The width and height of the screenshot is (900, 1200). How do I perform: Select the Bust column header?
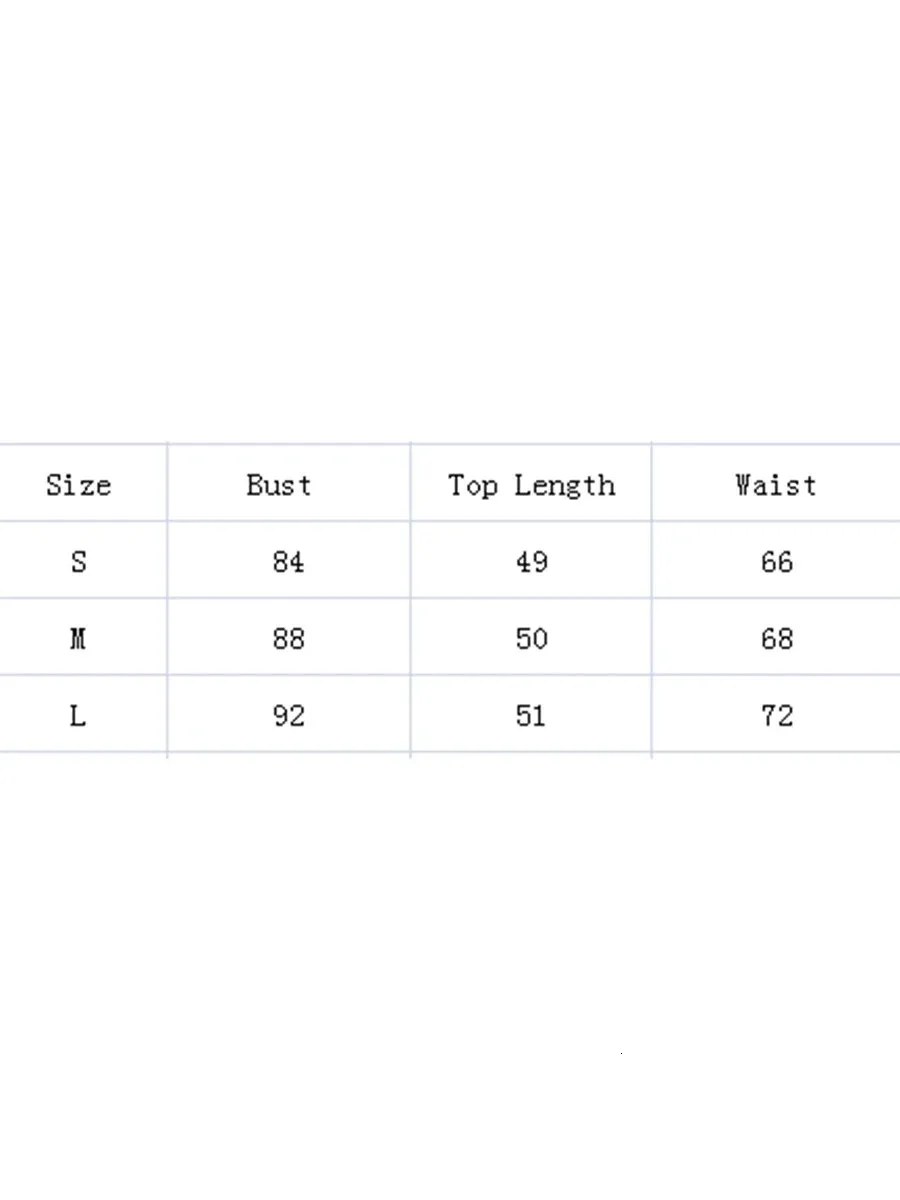point(279,486)
